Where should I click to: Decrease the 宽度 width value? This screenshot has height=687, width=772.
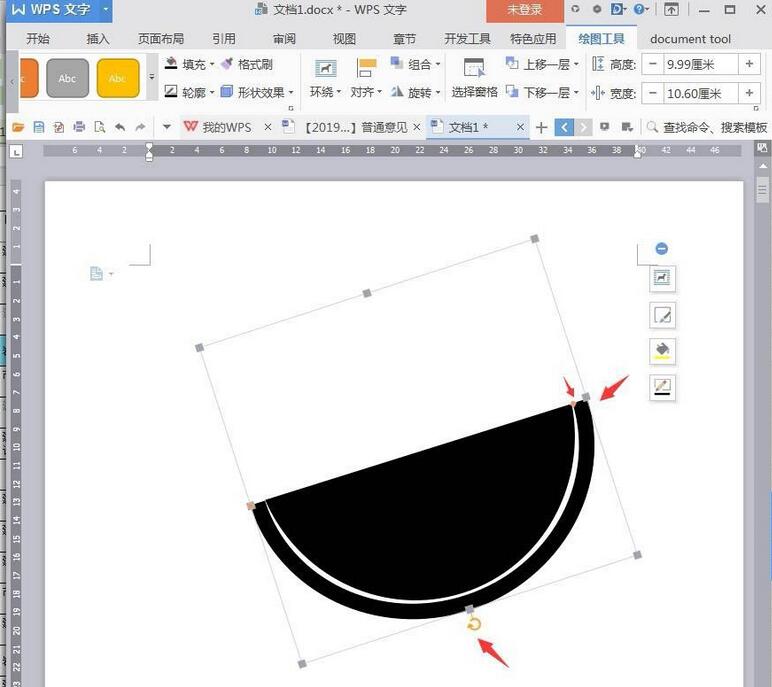pos(653,93)
